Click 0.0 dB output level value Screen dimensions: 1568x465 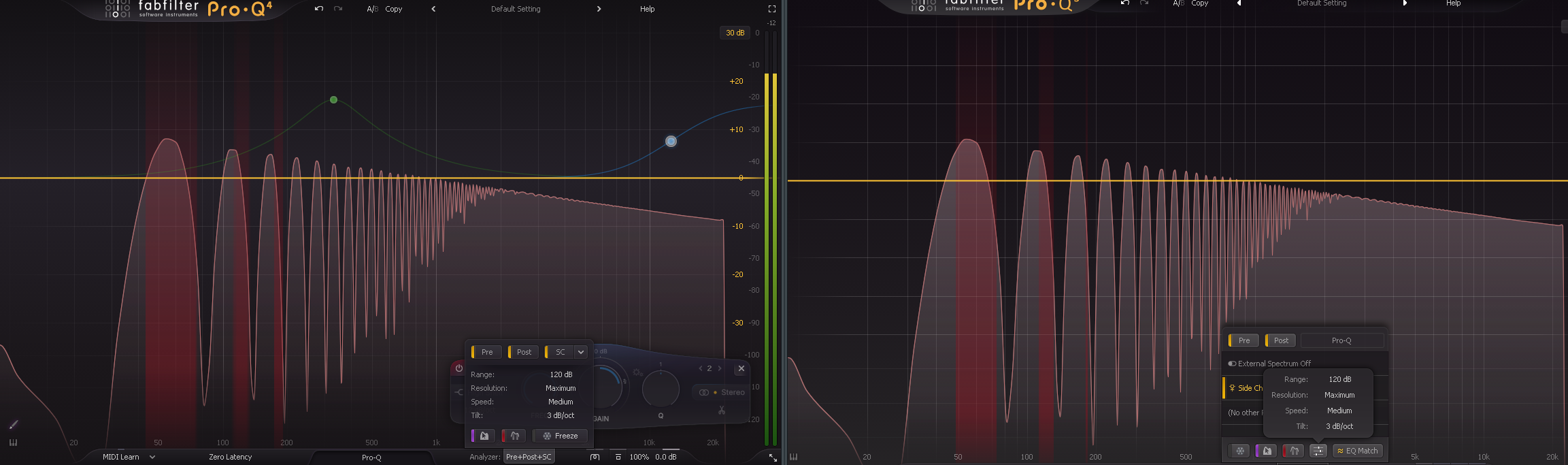(666, 457)
